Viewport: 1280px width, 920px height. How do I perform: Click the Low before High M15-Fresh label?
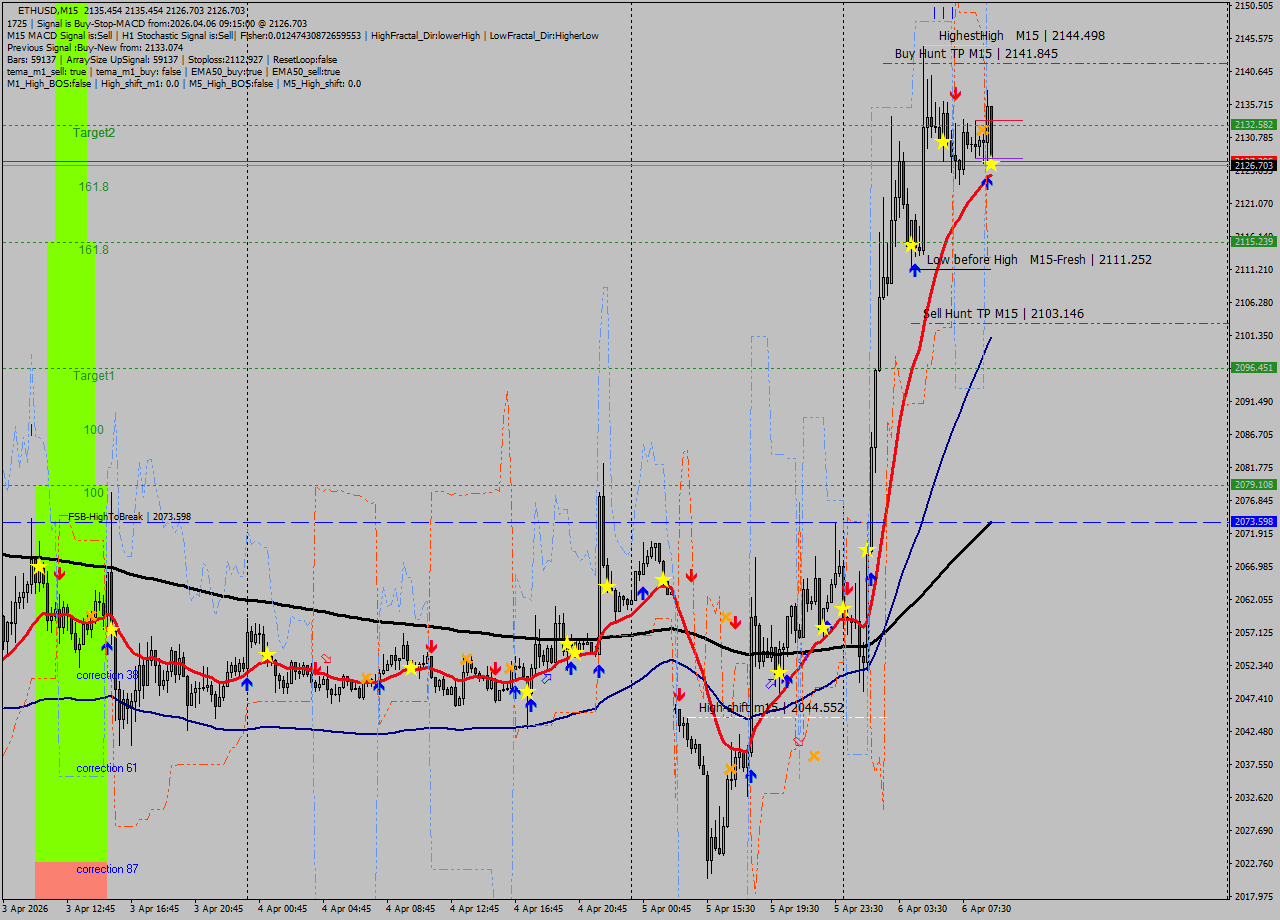click(1038, 260)
